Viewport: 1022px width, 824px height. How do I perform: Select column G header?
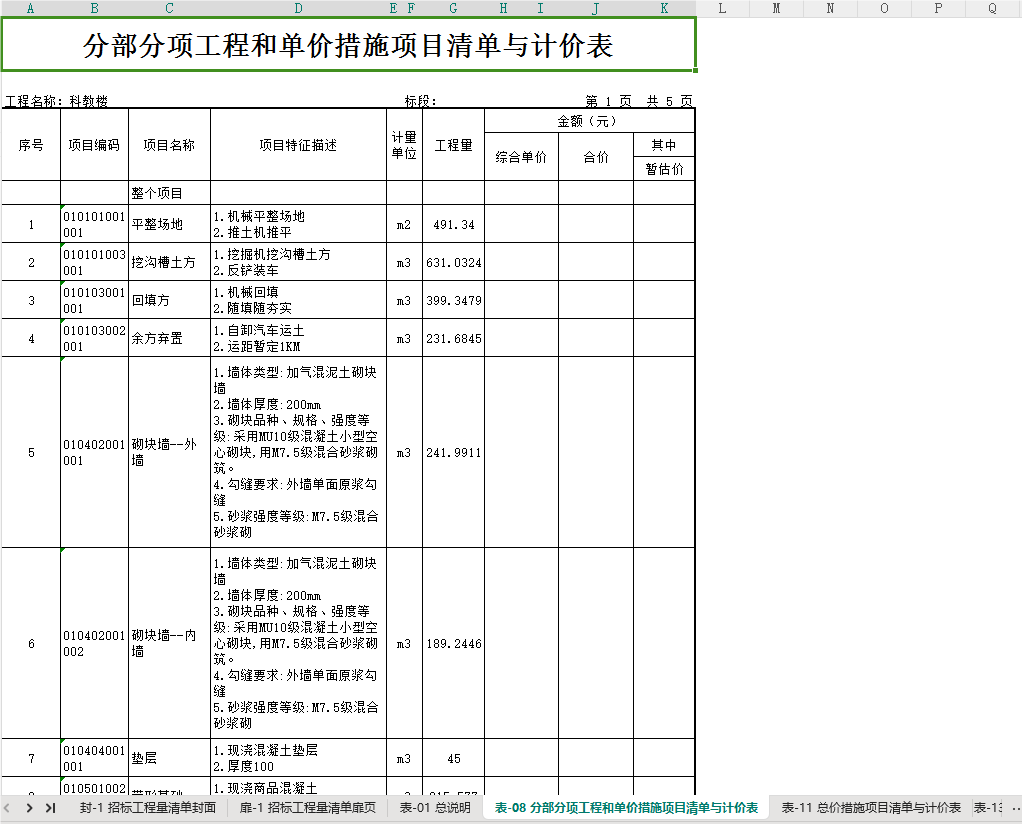454,8
